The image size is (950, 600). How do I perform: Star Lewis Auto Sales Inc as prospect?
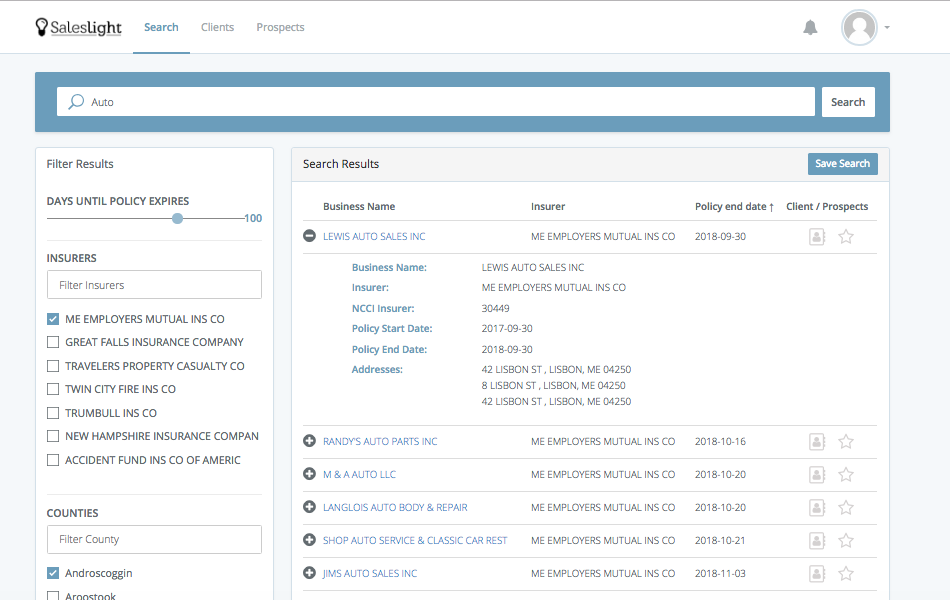(x=846, y=236)
